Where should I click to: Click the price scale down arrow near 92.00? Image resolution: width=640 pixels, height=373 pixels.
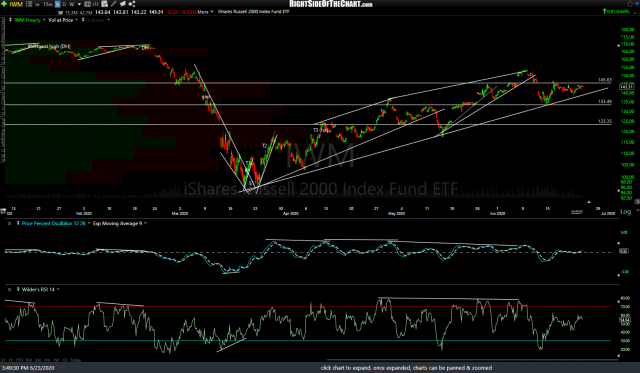pyautogui.click(x=619, y=191)
